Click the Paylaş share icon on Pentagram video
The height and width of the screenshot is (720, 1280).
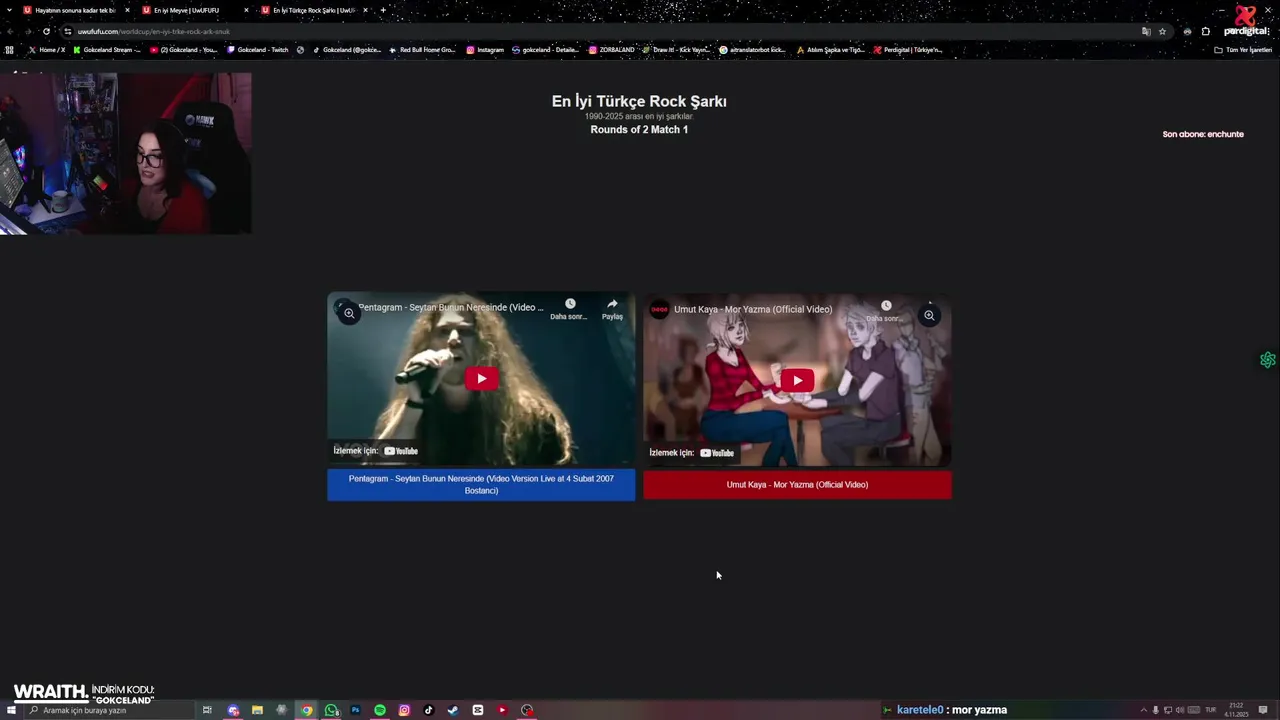[612, 309]
